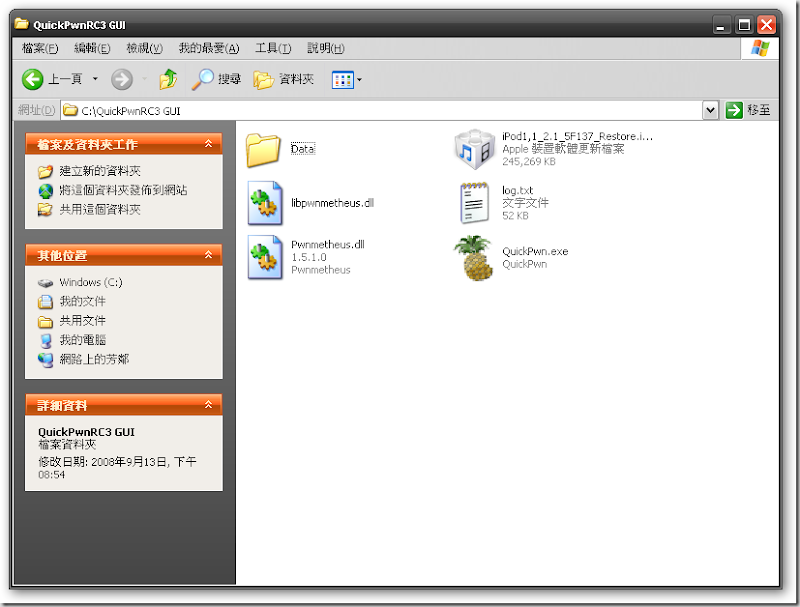The height and width of the screenshot is (607, 800).
Task: Click Make a new folder (建立新的資料夾) link
Action: (100, 171)
